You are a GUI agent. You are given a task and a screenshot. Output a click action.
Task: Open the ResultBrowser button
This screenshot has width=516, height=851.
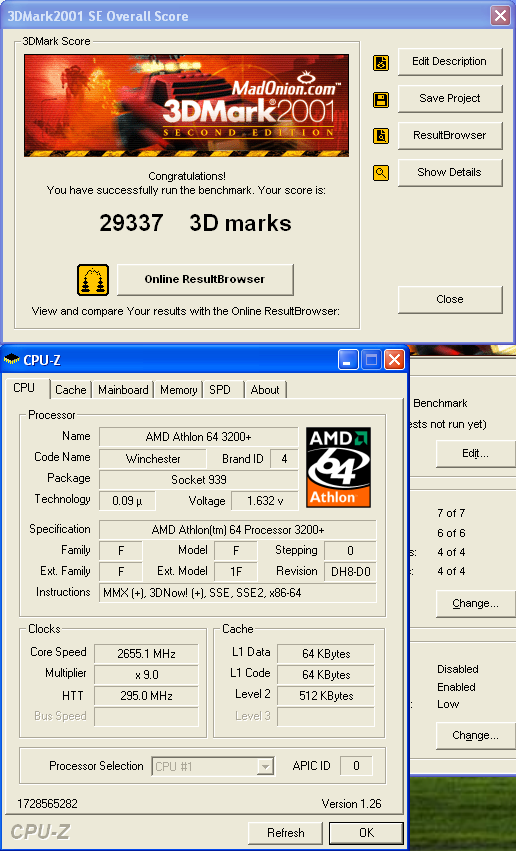point(450,136)
